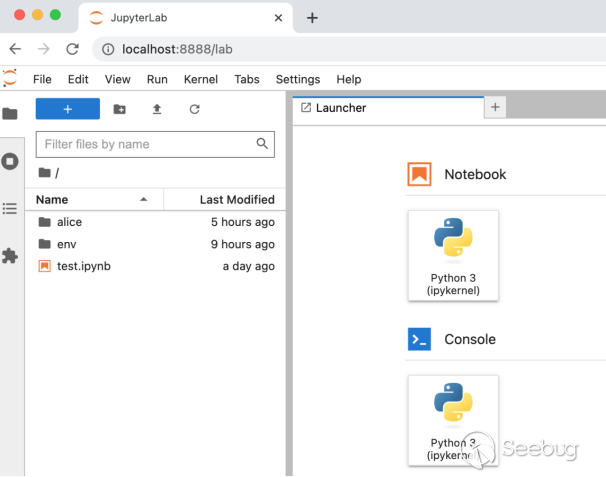Select the Launcher tab
606x477 pixels.
click(340, 108)
